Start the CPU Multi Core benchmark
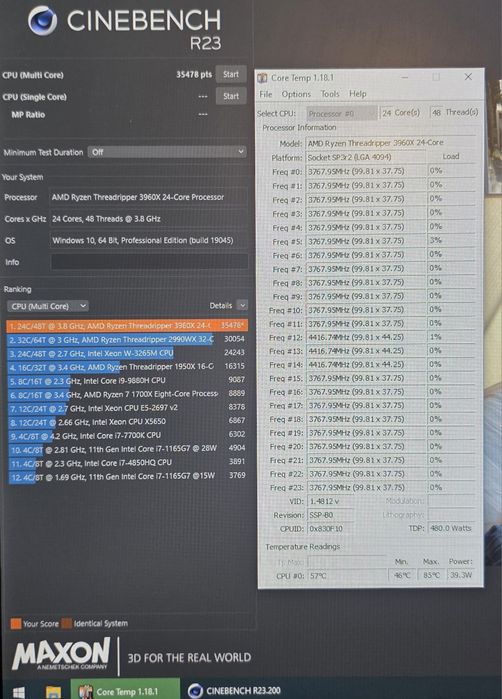The image size is (502, 699). tap(231, 74)
